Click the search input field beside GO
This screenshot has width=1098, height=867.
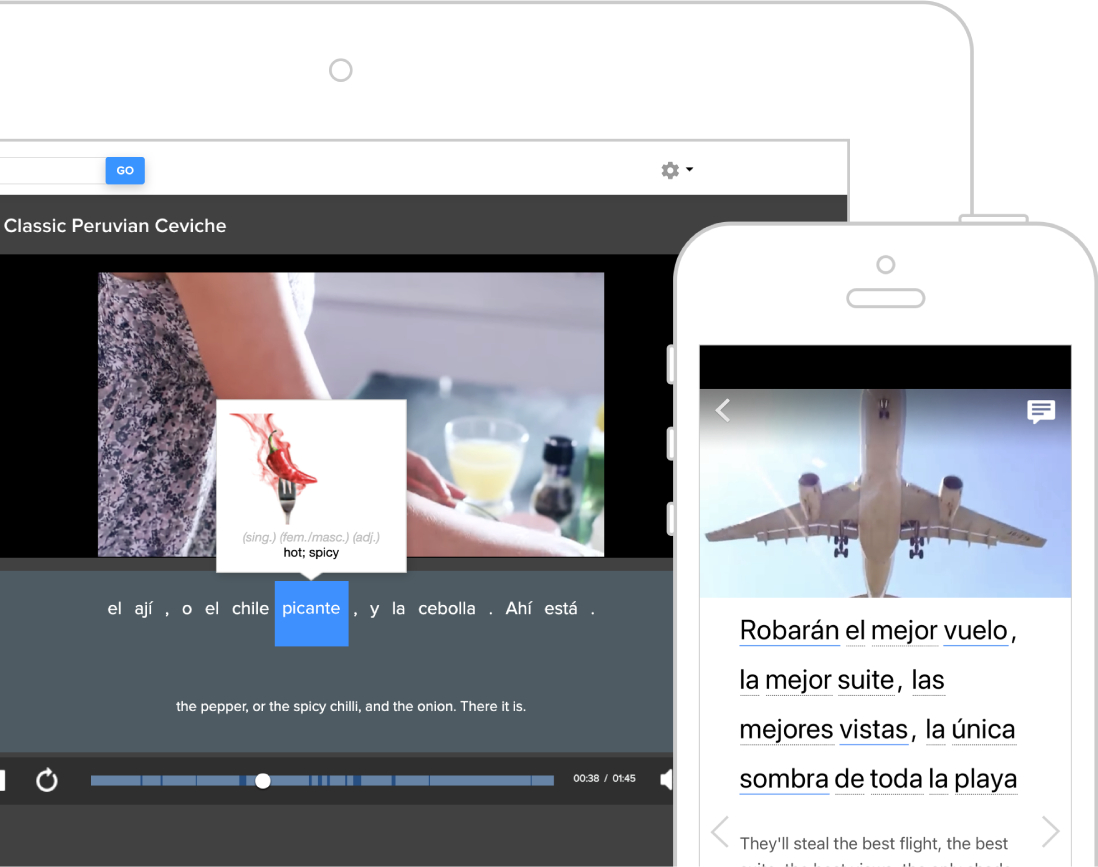[x=50, y=170]
